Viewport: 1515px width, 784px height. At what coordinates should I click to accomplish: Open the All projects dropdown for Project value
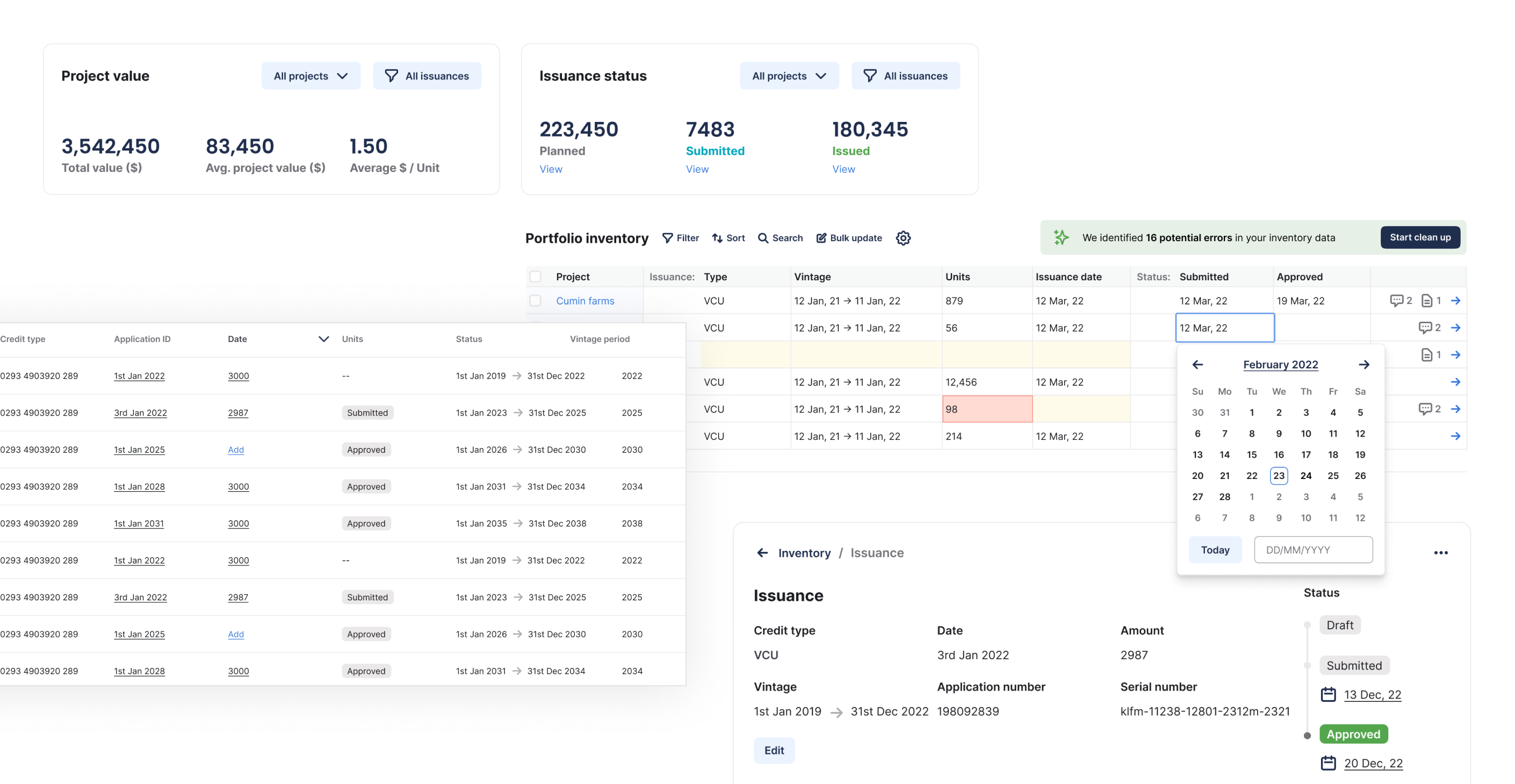[311, 75]
